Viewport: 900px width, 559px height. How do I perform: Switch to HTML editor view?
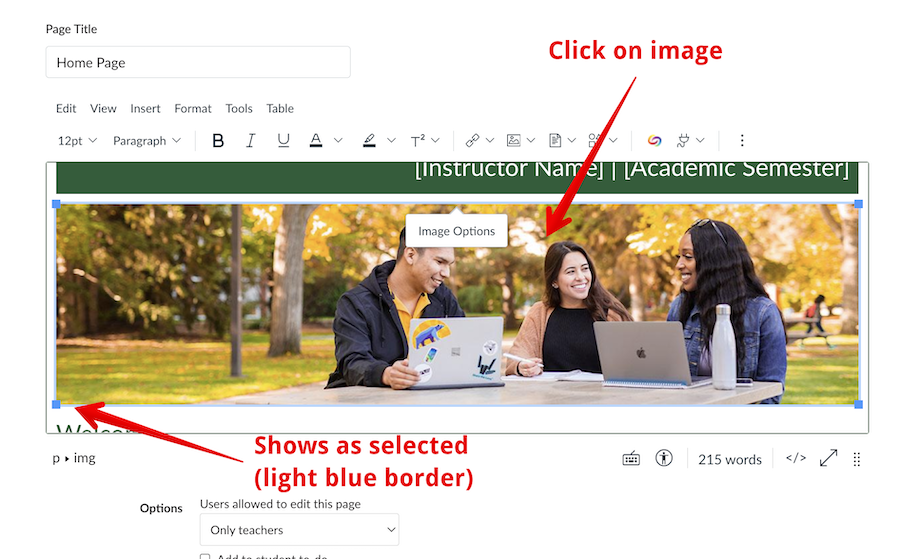click(795, 459)
